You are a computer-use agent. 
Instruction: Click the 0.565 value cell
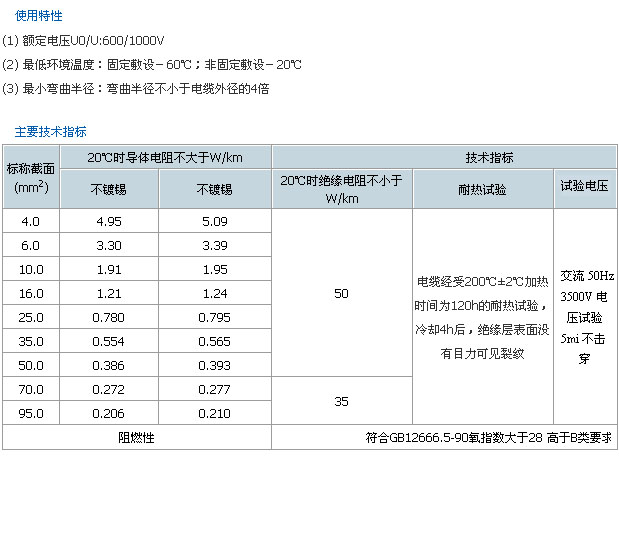click(214, 341)
